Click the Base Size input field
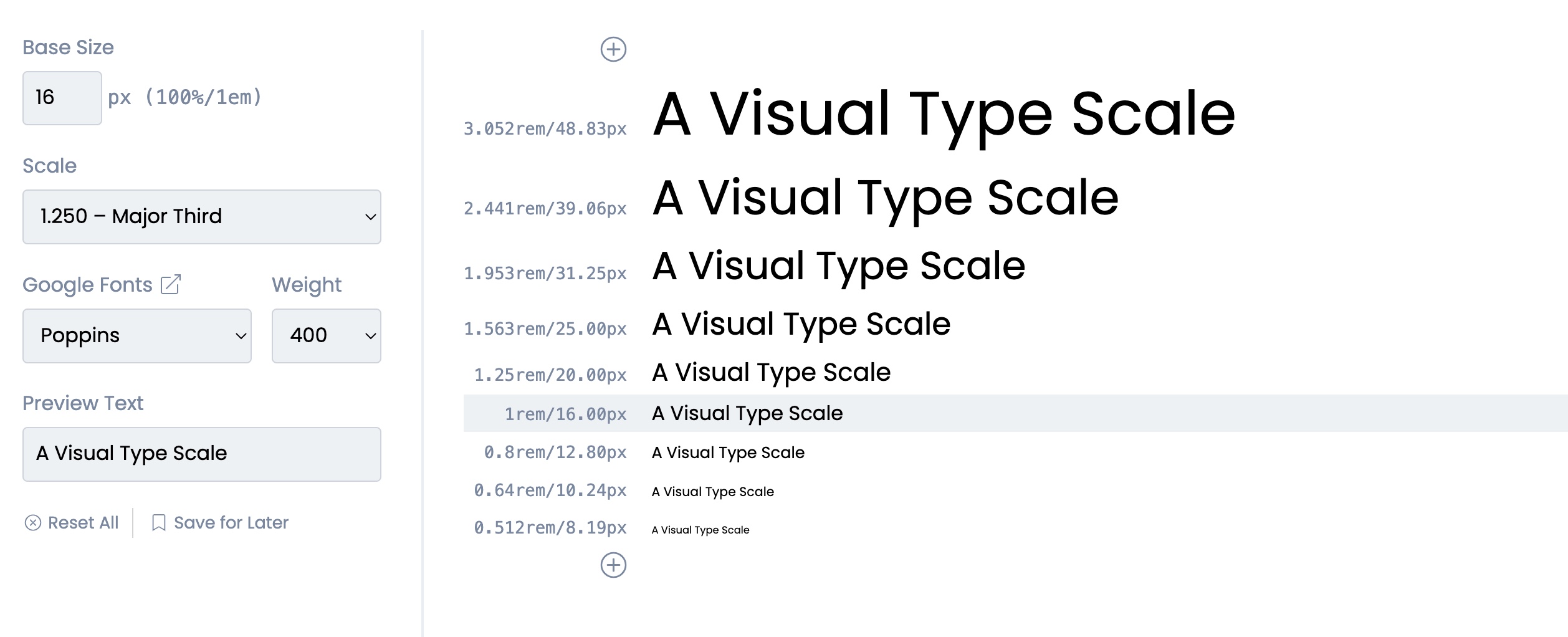 coord(62,98)
